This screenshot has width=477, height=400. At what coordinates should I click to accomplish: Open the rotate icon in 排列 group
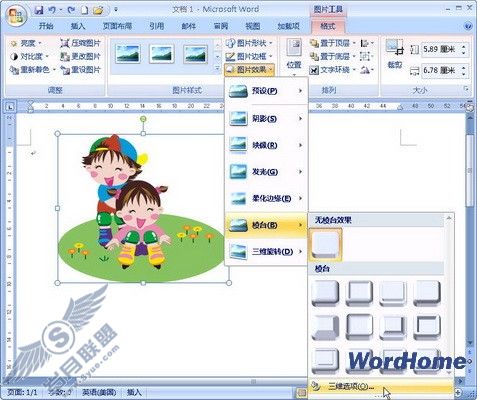(367, 70)
